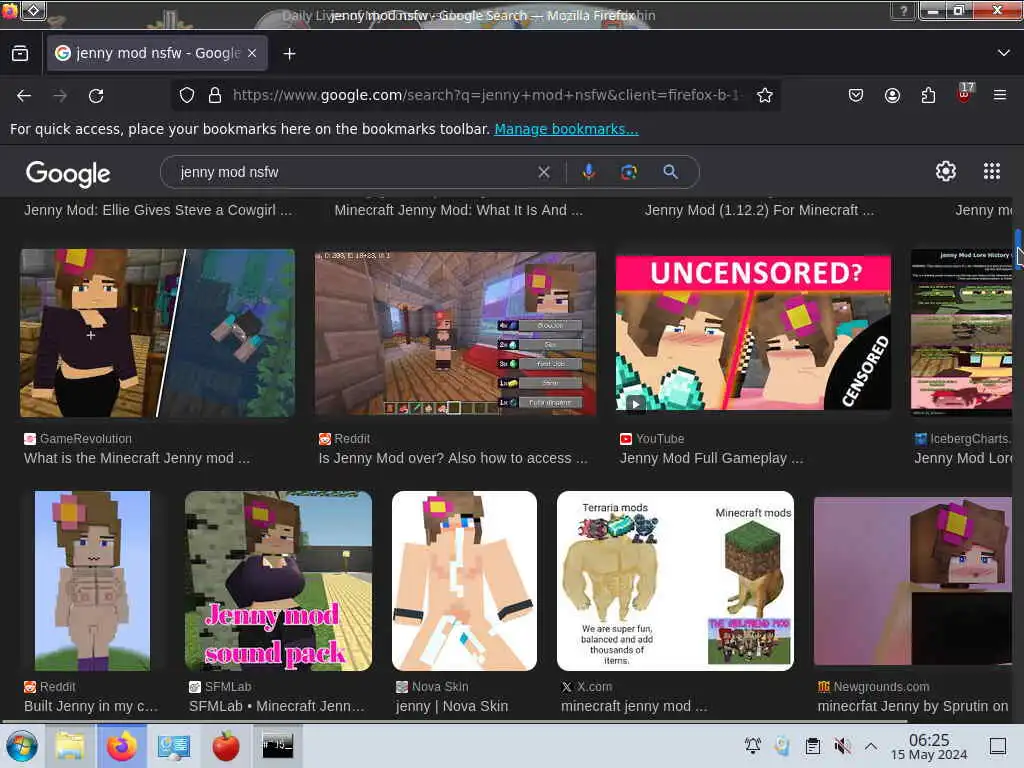Go forward one page
The width and height of the screenshot is (1024, 768).
point(60,96)
